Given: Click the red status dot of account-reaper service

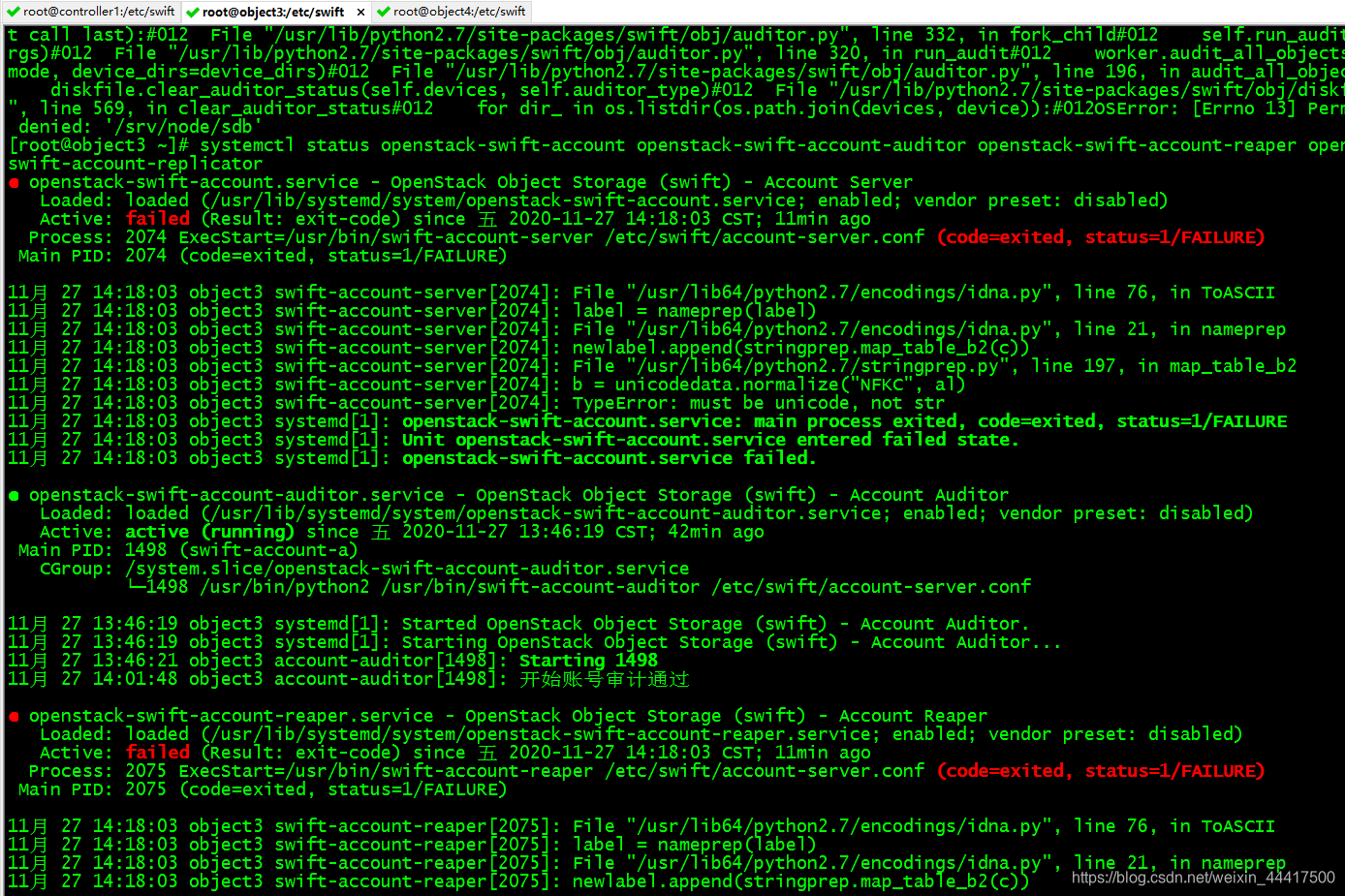Looking at the screenshot, I should click(14, 716).
